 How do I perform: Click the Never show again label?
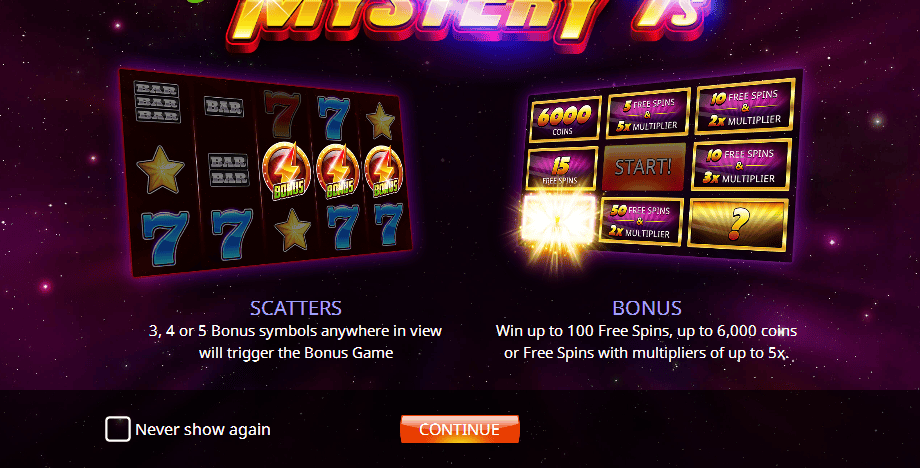[x=202, y=429]
